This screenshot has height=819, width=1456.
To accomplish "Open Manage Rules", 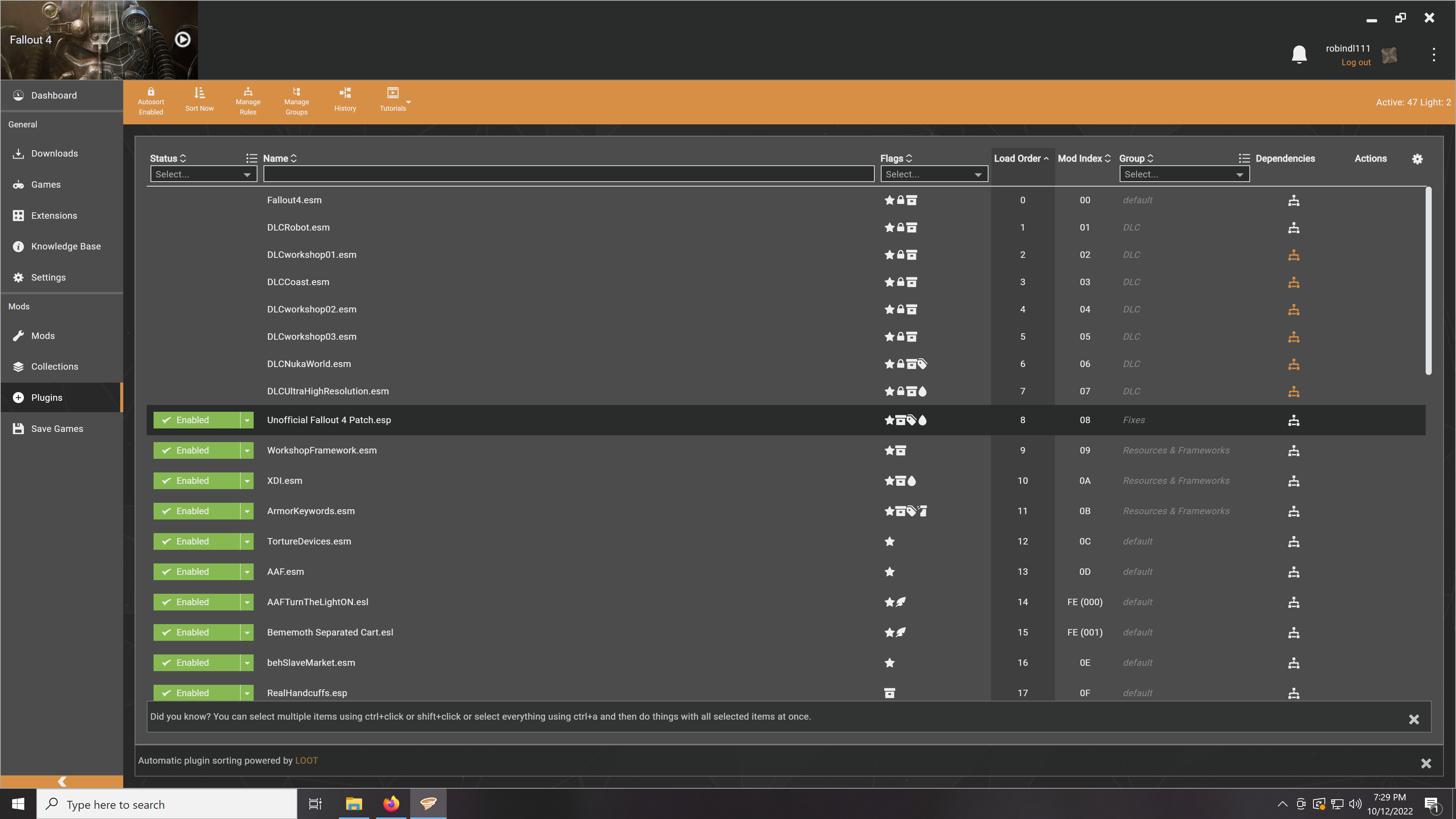I will [x=248, y=100].
